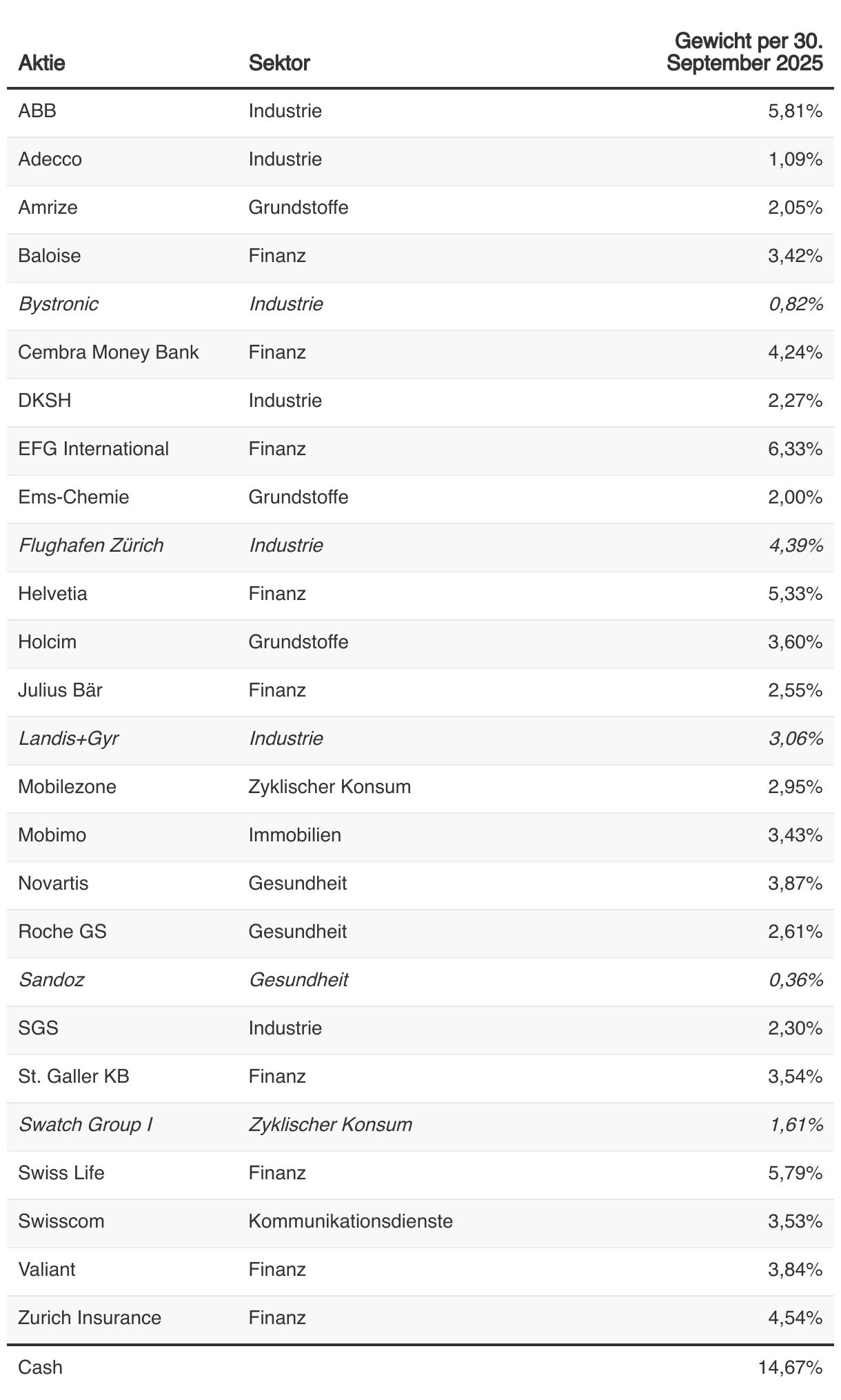Click the Sektor column header
841x1400 pixels.
click(x=279, y=63)
